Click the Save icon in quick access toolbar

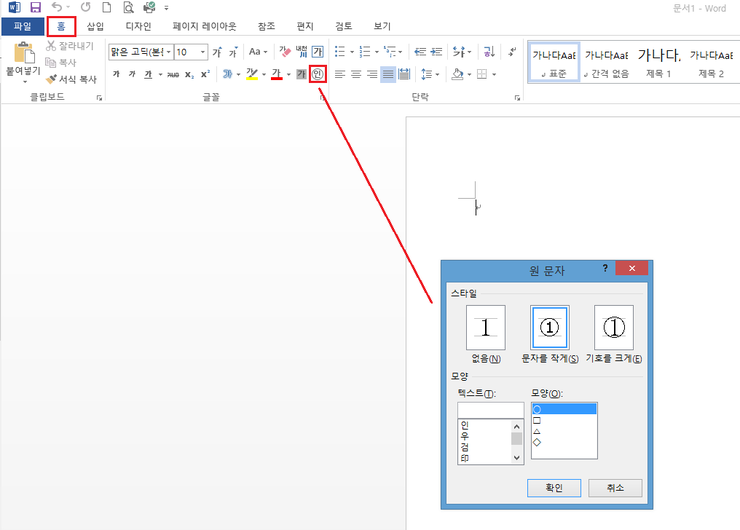35,8
